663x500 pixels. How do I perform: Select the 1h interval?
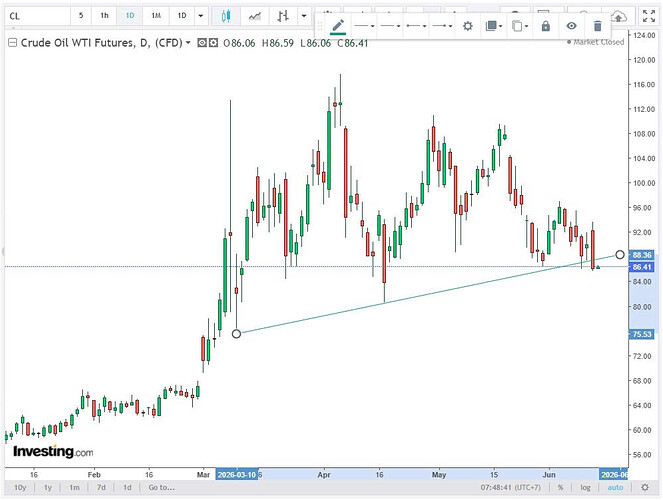pos(104,16)
